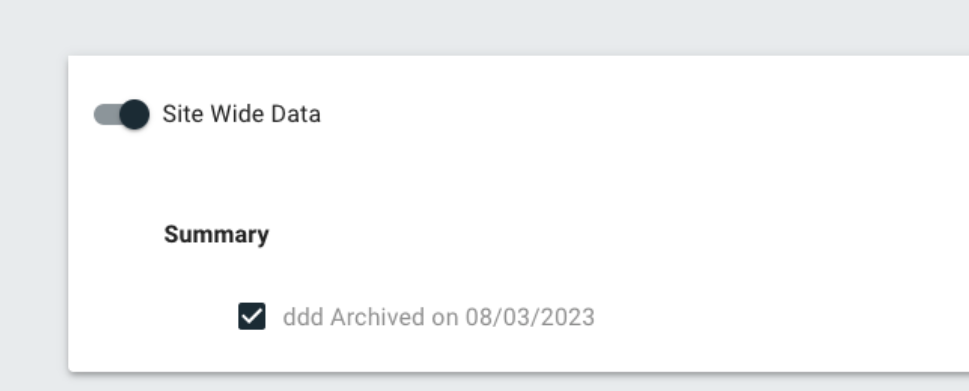Screen dimensions: 969x391
Task: Click the 'ddd Archived on 08/03/2023' label
Action: [438, 317]
